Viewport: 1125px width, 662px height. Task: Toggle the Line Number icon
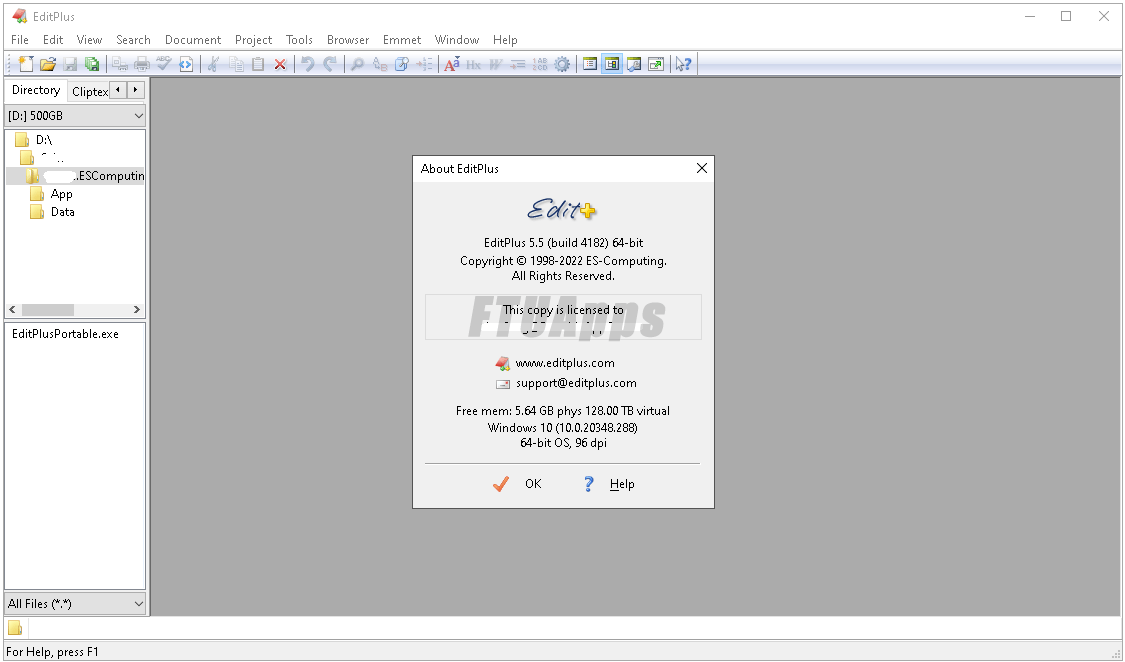[540, 64]
